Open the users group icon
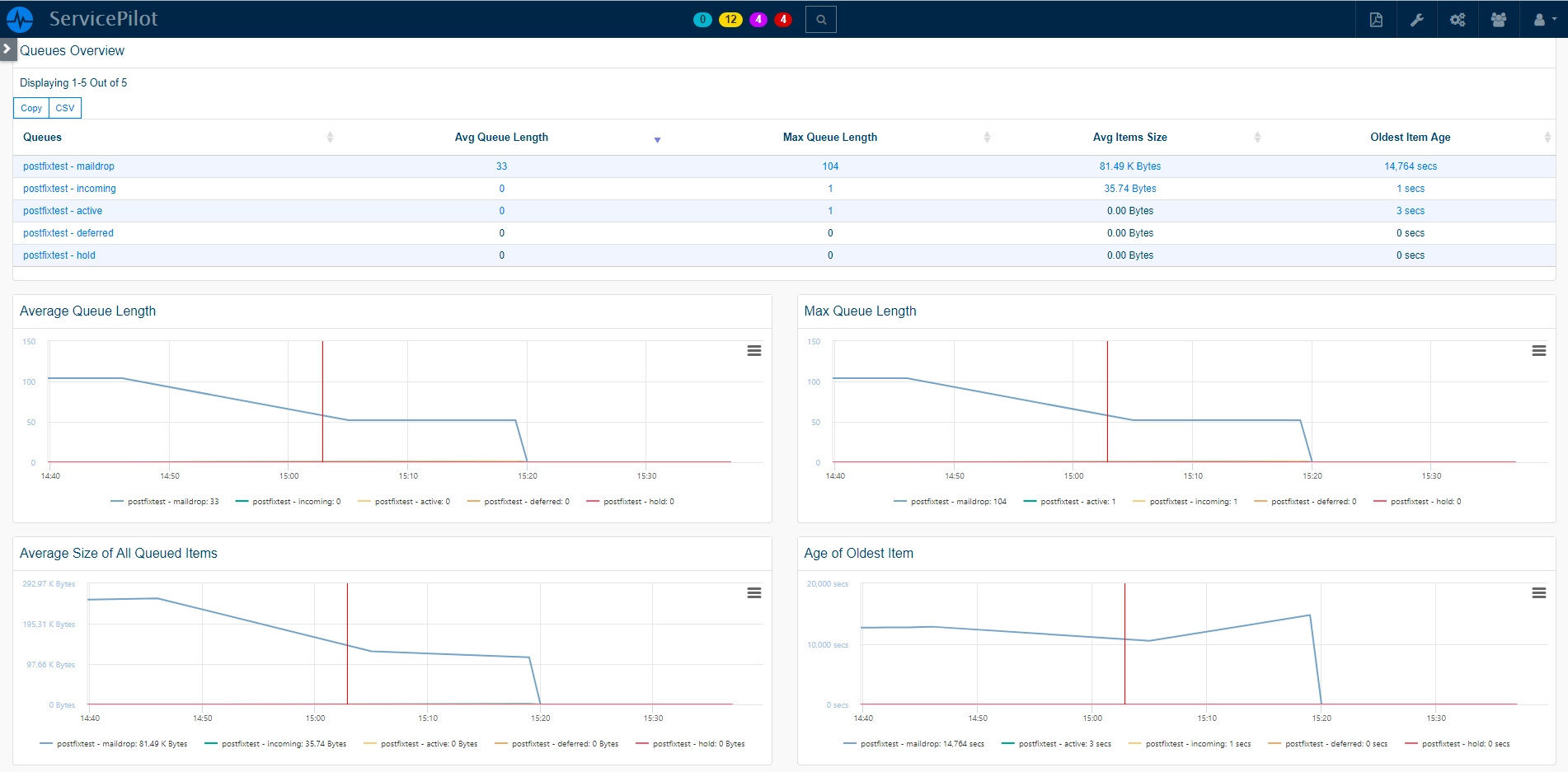 (x=1499, y=20)
